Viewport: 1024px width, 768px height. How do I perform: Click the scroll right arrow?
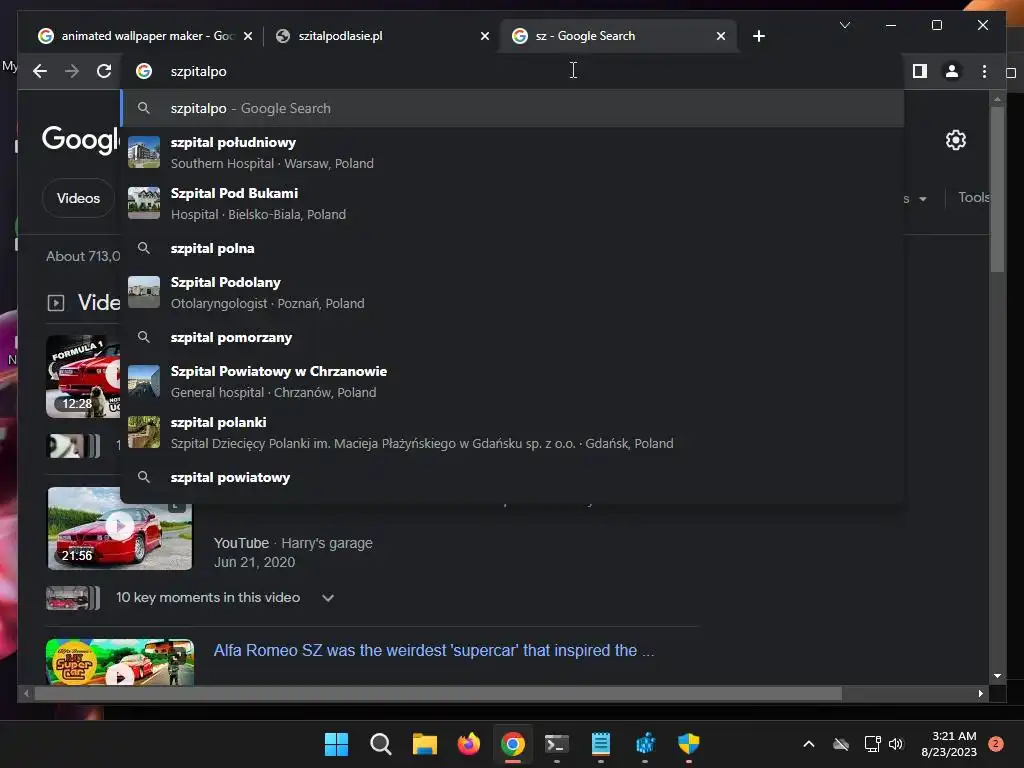tap(980, 694)
